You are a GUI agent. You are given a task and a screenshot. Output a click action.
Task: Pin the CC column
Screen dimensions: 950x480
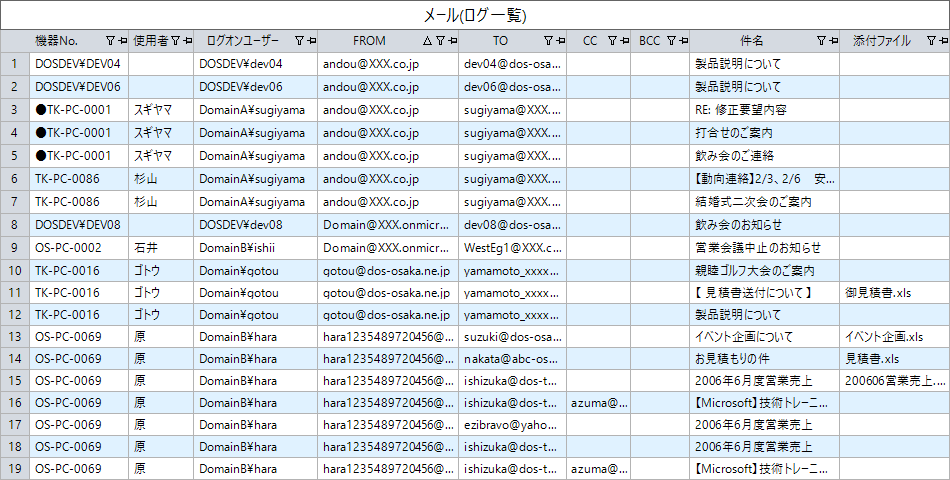pyautogui.click(x=625, y=41)
